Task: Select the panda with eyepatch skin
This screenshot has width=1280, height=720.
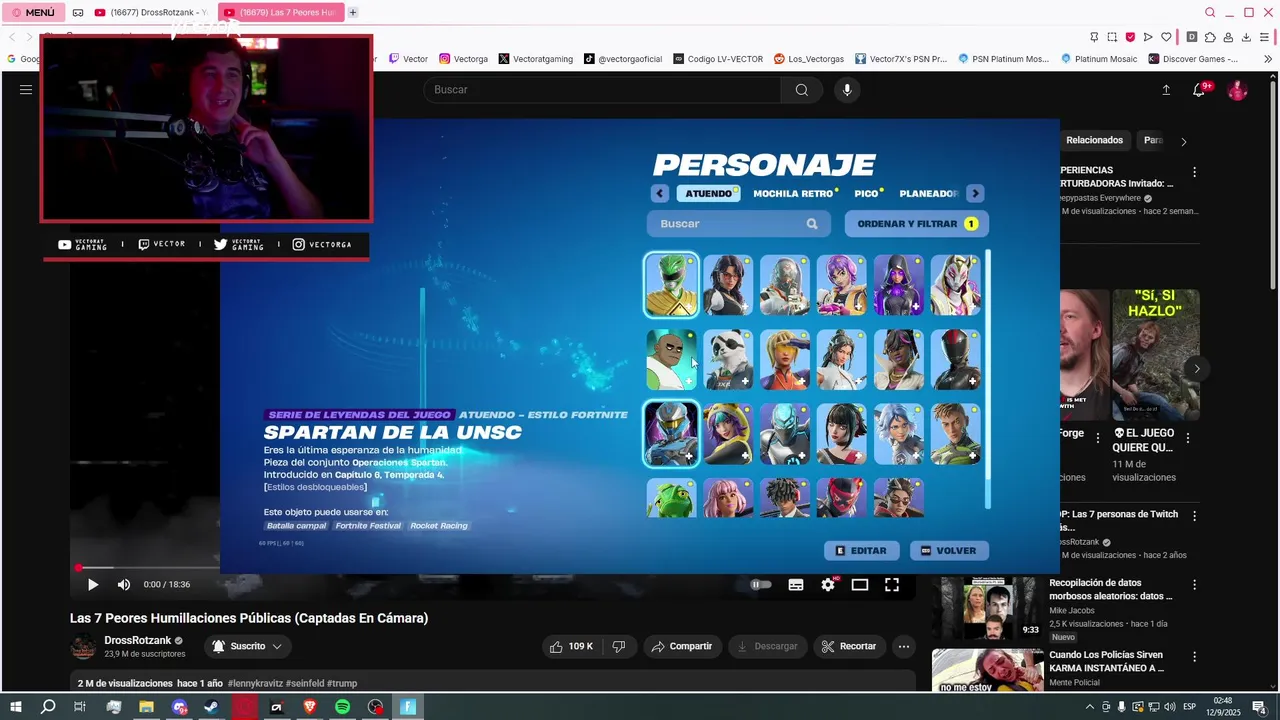Action: (x=728, y=360)
